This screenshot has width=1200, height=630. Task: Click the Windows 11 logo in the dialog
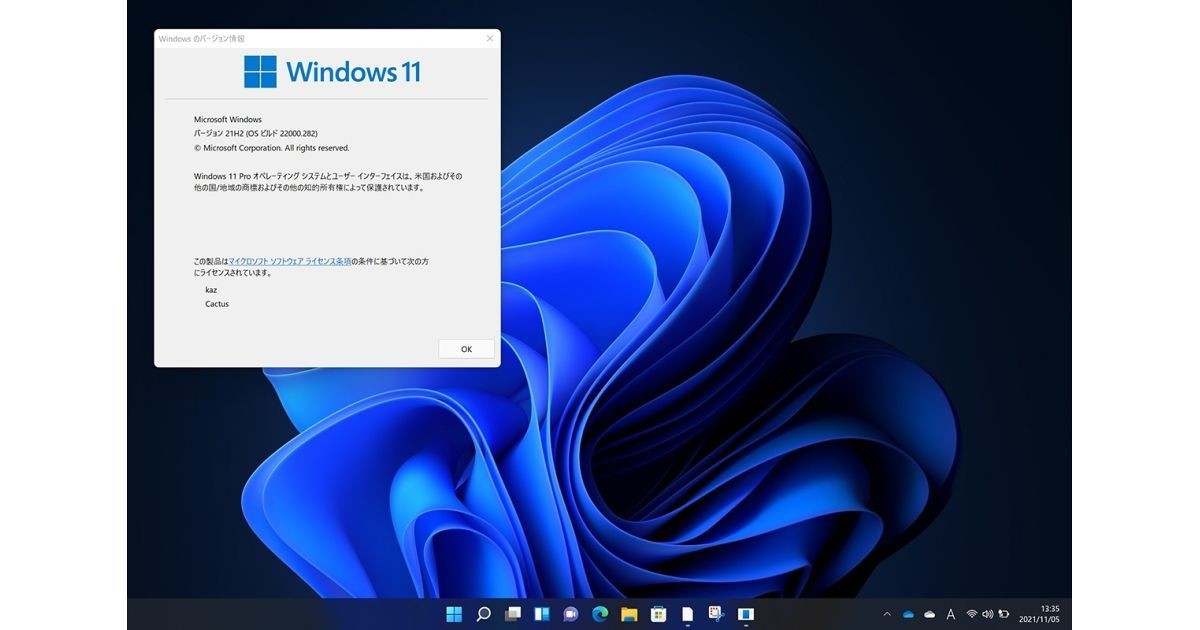click(332, 72)
